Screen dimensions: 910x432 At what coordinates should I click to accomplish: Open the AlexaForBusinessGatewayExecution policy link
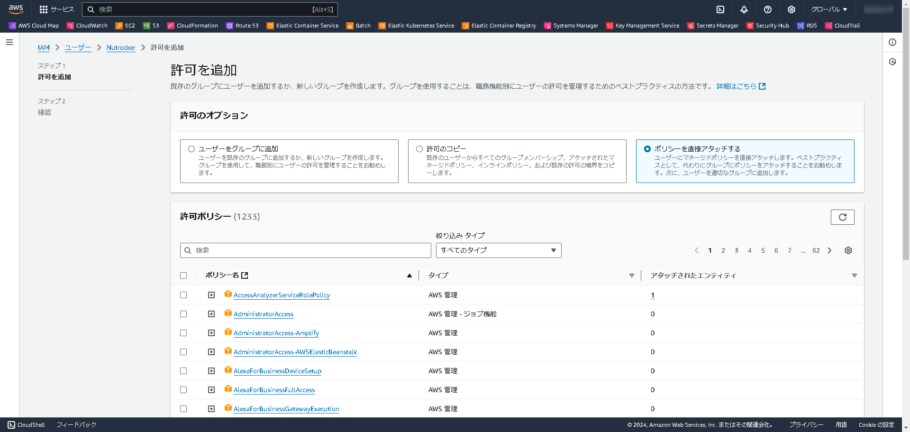[x=286, y=409]
